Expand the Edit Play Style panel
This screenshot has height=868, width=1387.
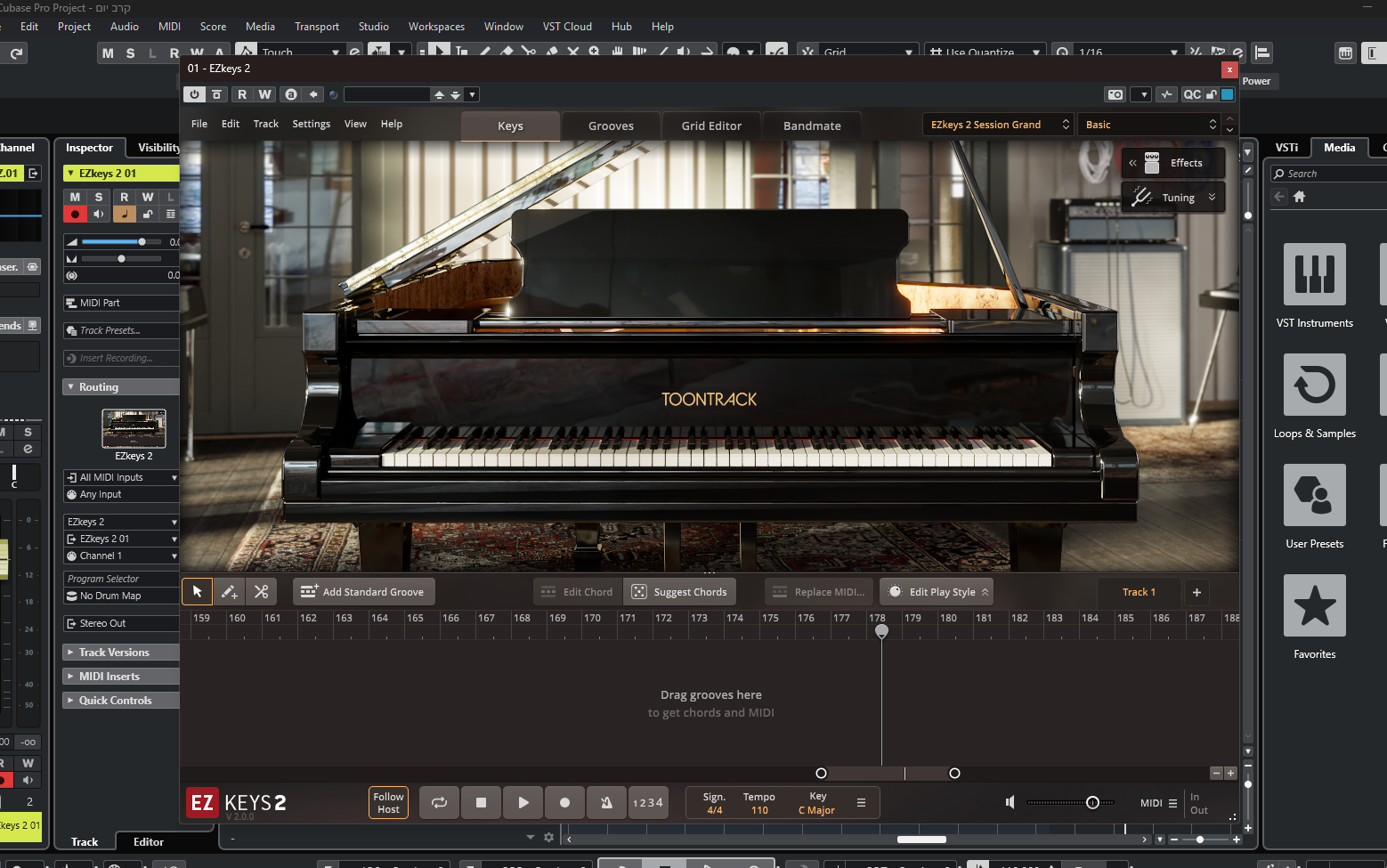937,592
